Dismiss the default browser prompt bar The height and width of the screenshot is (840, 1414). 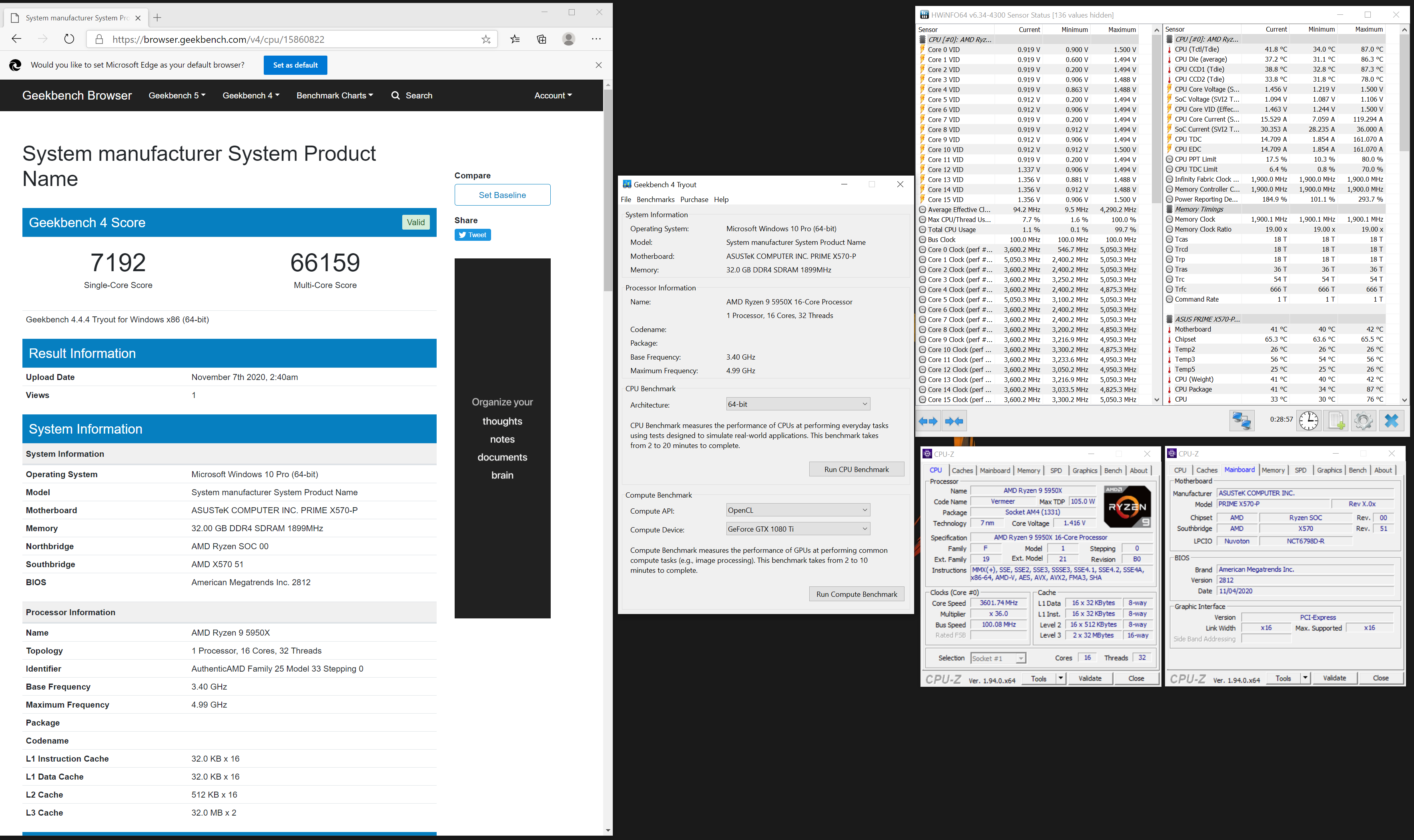click(599, 65)
